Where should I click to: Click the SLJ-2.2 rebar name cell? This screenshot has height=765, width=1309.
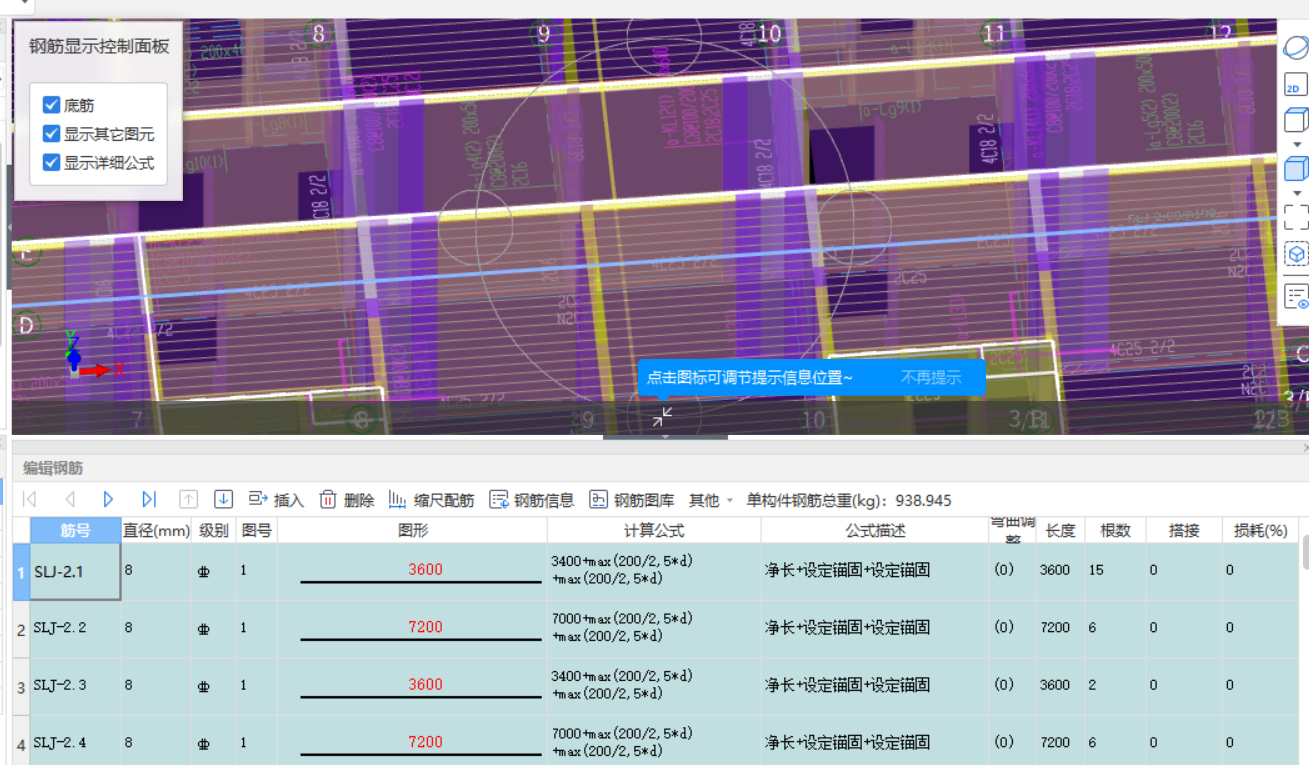click(76, 629)
